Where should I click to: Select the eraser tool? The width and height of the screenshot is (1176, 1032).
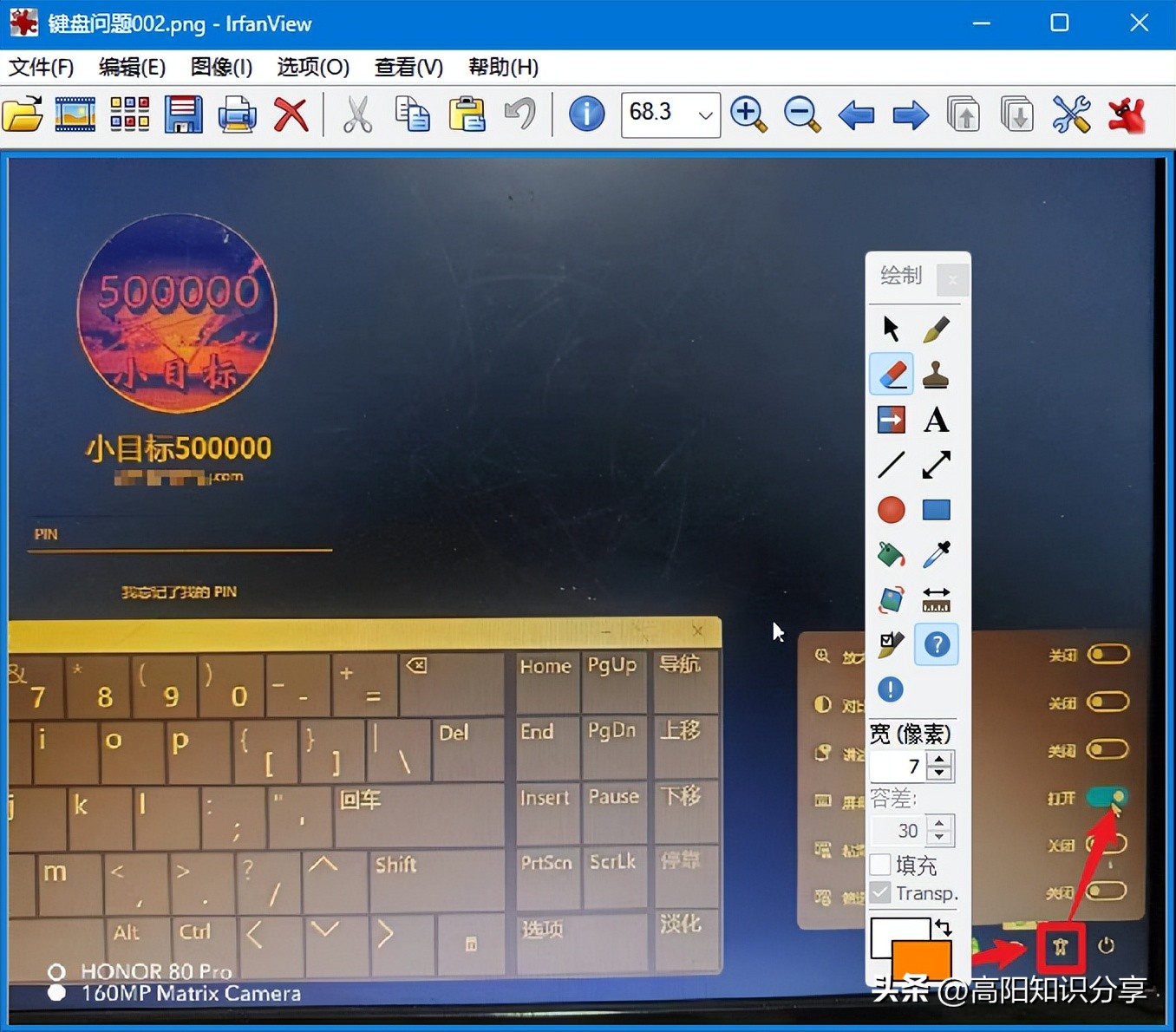(x=891, y=375)
